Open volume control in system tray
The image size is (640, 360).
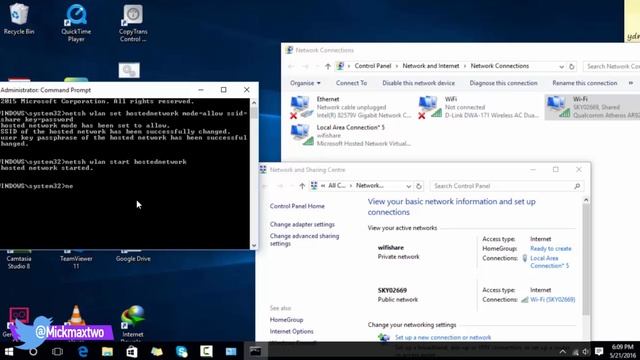pyautogui.click(x=586, y=351)
